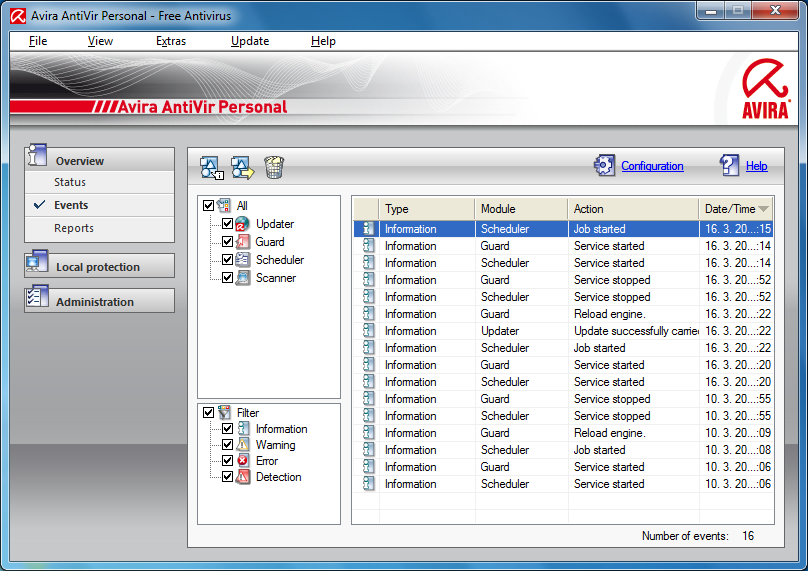Open the Extras menu
The image size is (808, 571).
[x=171, y=41]
